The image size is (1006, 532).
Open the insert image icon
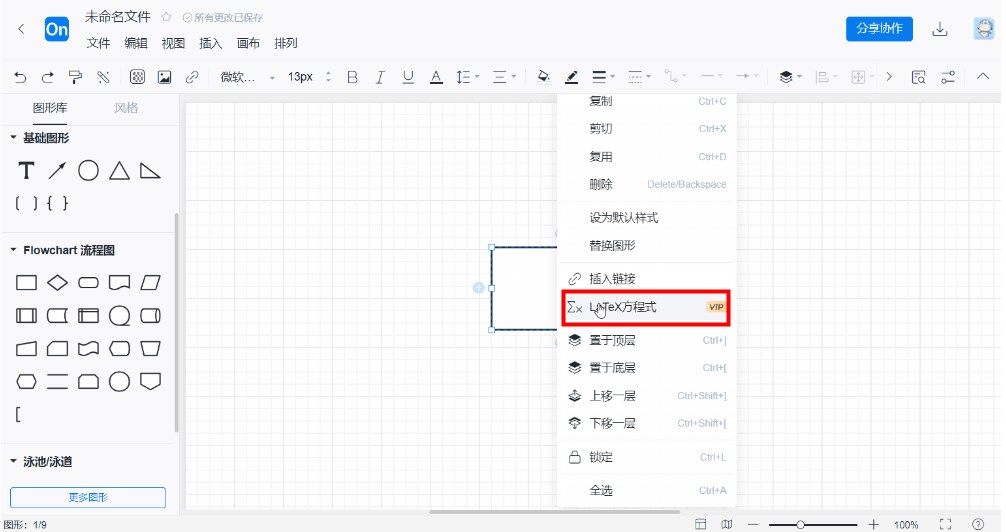164,78
